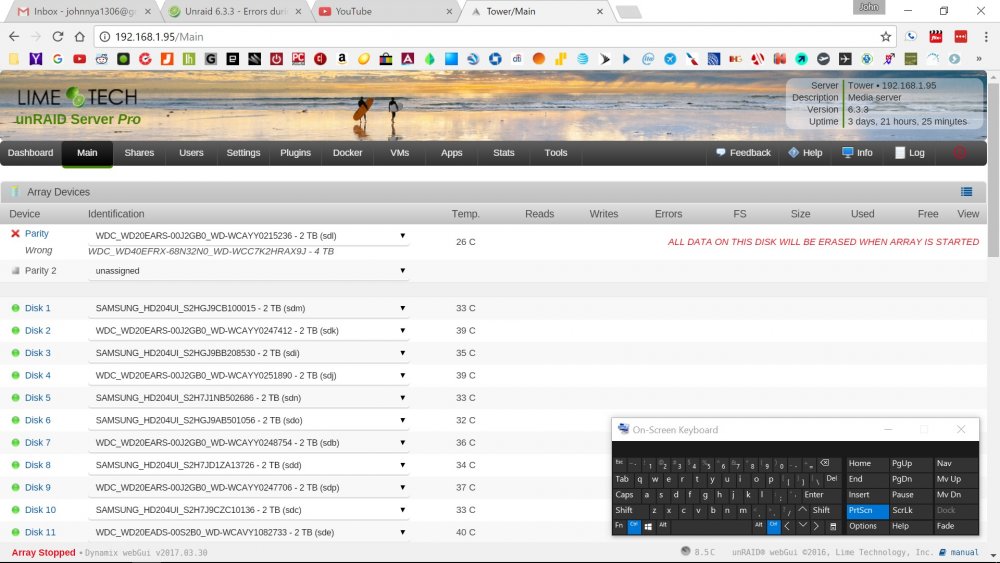
Task: Click the red power icon in navigation bar
Action: click(960, 152)
